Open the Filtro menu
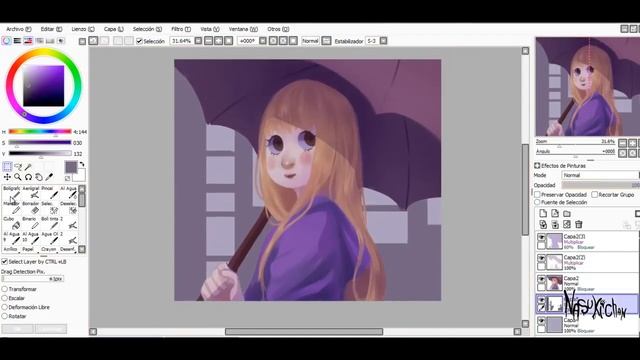Image resolution: width=640 pixels, height=360 pixels. pyautogui.click(x=181, y=29)
